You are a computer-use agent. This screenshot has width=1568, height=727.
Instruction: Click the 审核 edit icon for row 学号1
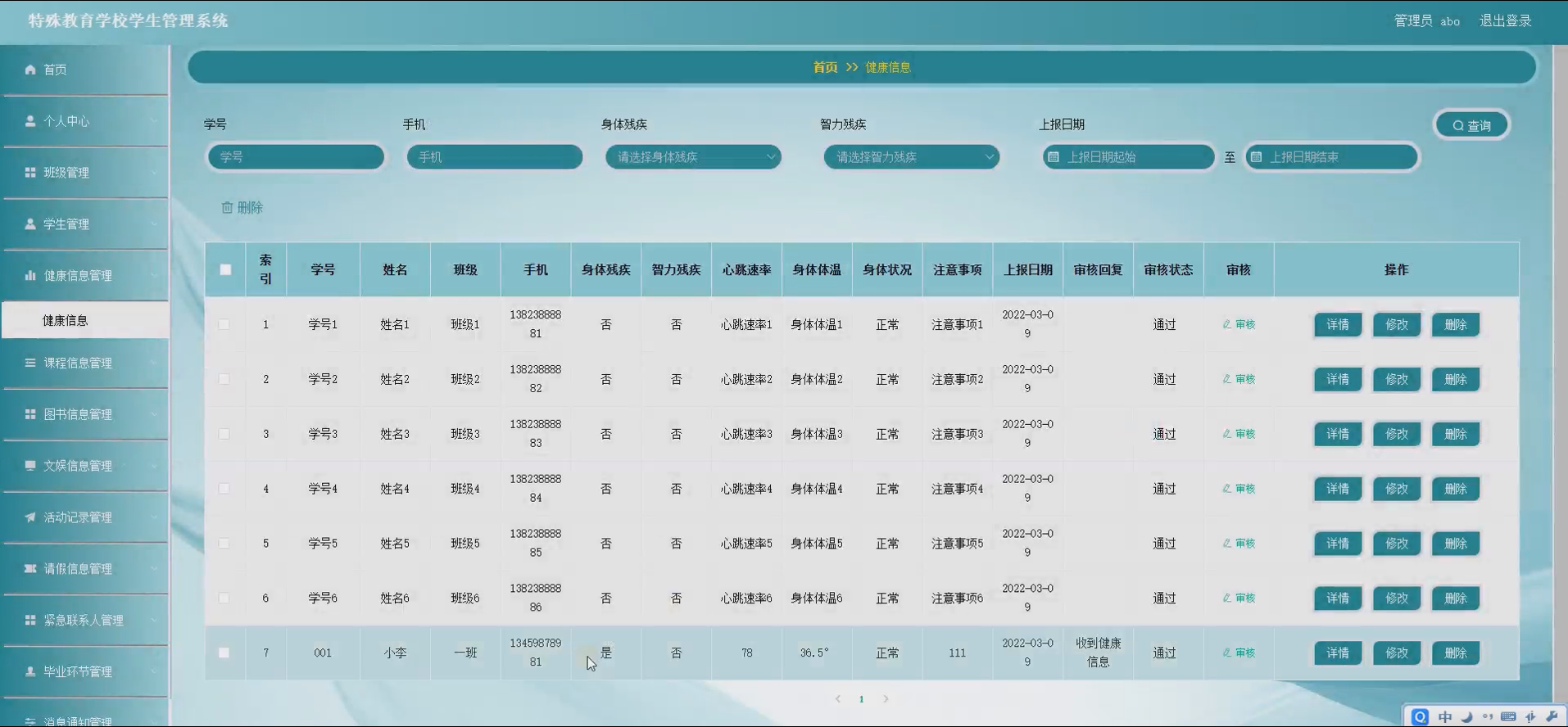[x=1226, y=325]
